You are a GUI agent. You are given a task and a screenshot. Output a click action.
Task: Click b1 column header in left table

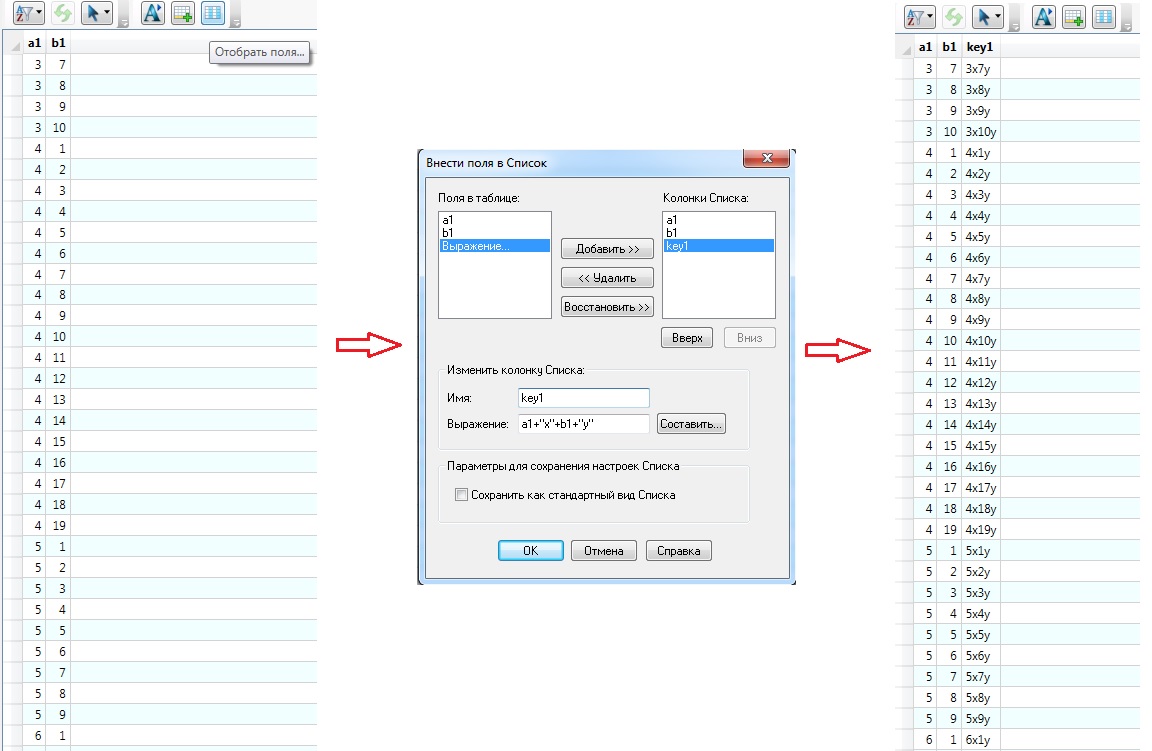[x=58, y=43]
